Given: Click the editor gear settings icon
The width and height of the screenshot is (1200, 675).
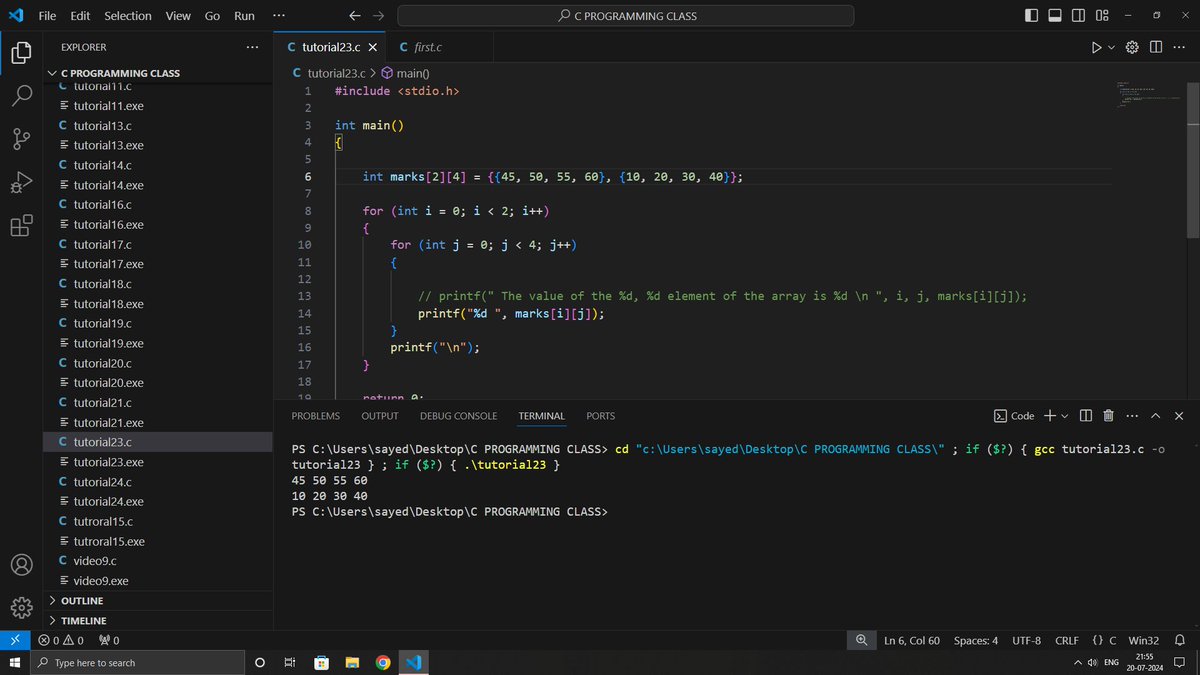Looking at the screenshot, I should coord(1133,47).
